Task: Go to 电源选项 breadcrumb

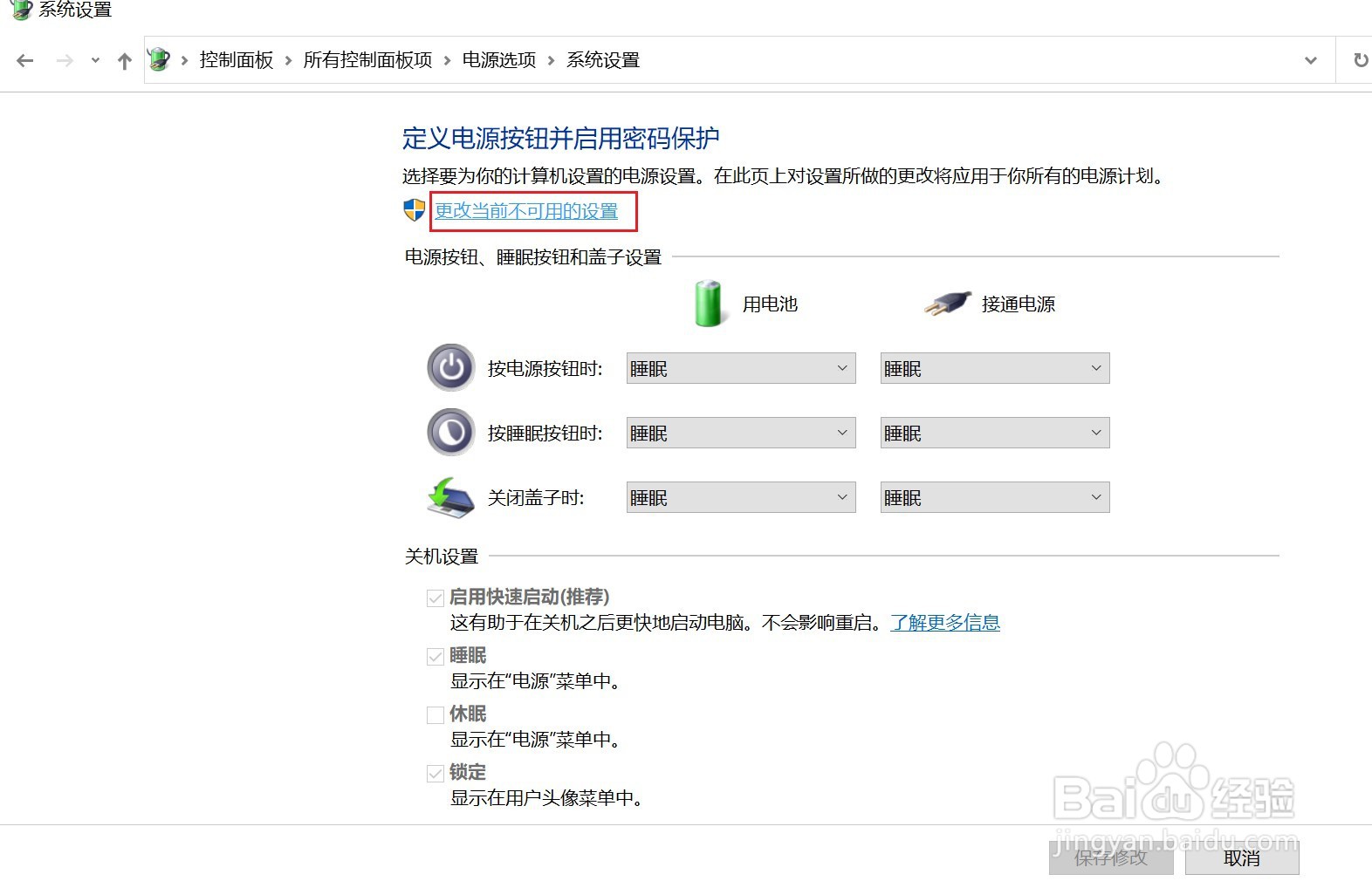Action: pyautogui.click(x=499, y=60)
